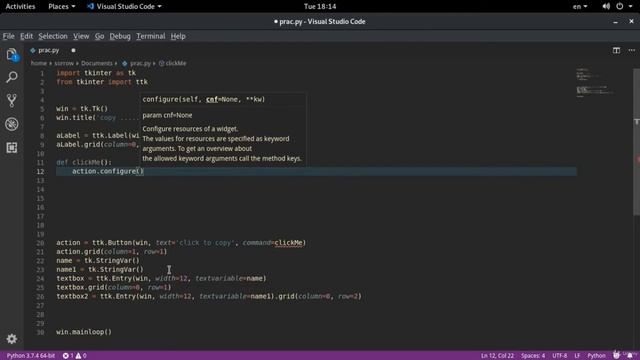Open the Extensions view in activity bar
640x360 pixels.
[x=11, y=147]
